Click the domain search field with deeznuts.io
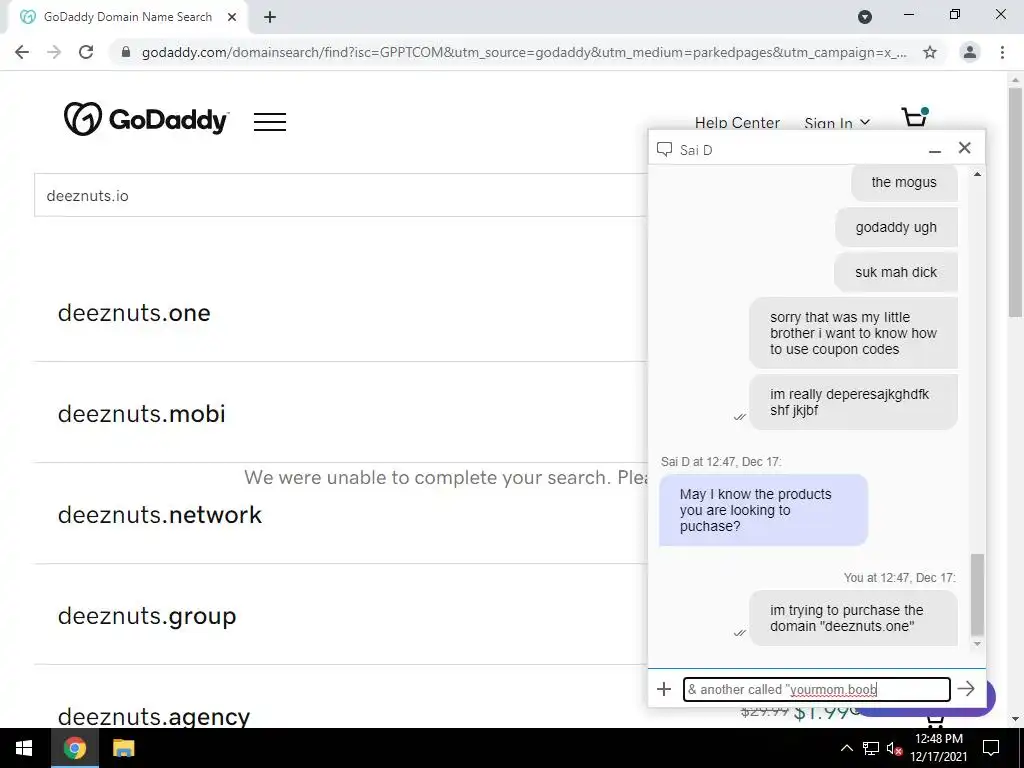 (x=340, y=195)
